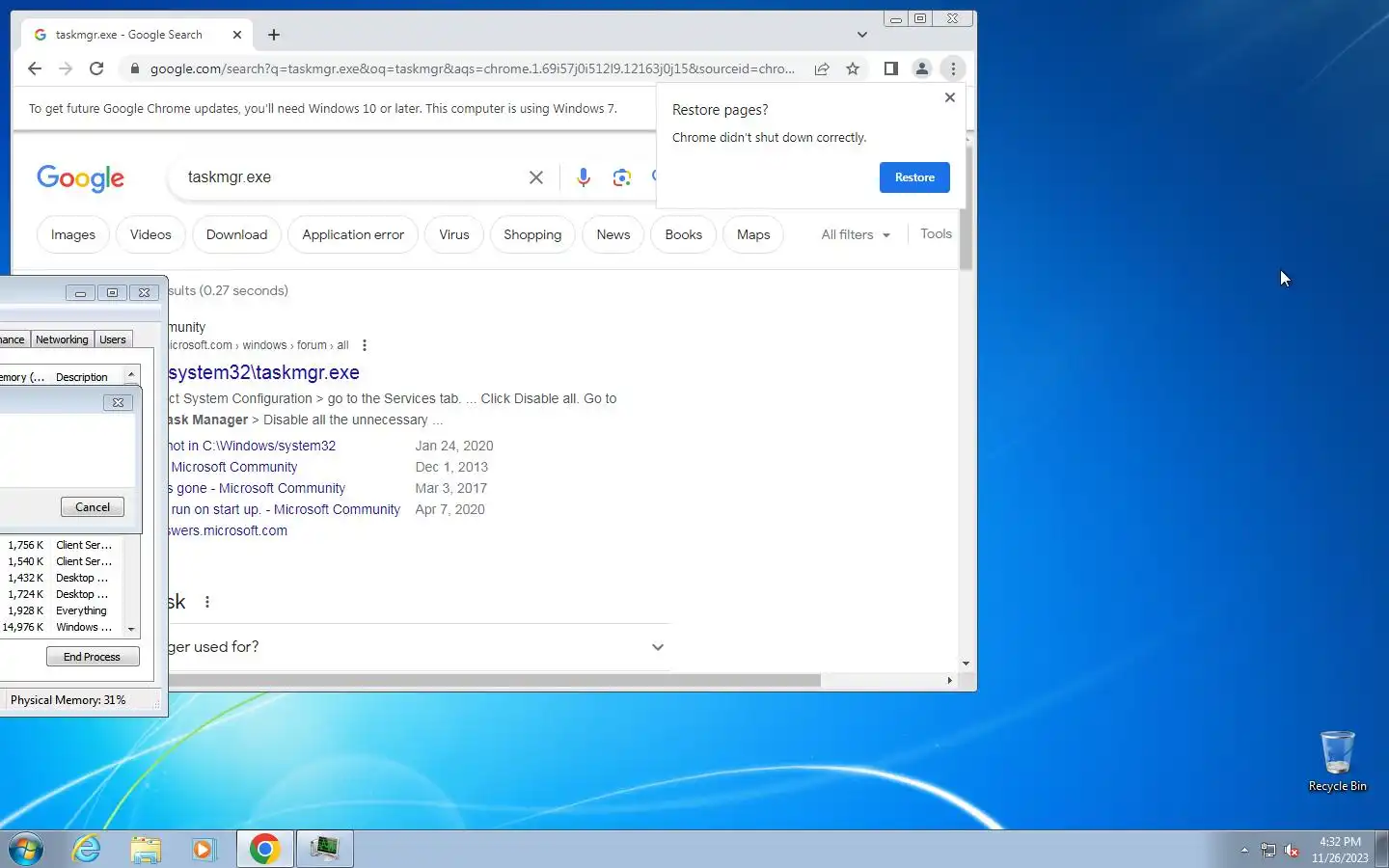This screenshot has height=868, width=1389.
Task: Expand the 'used for?' question chevron
Action: 658,647
